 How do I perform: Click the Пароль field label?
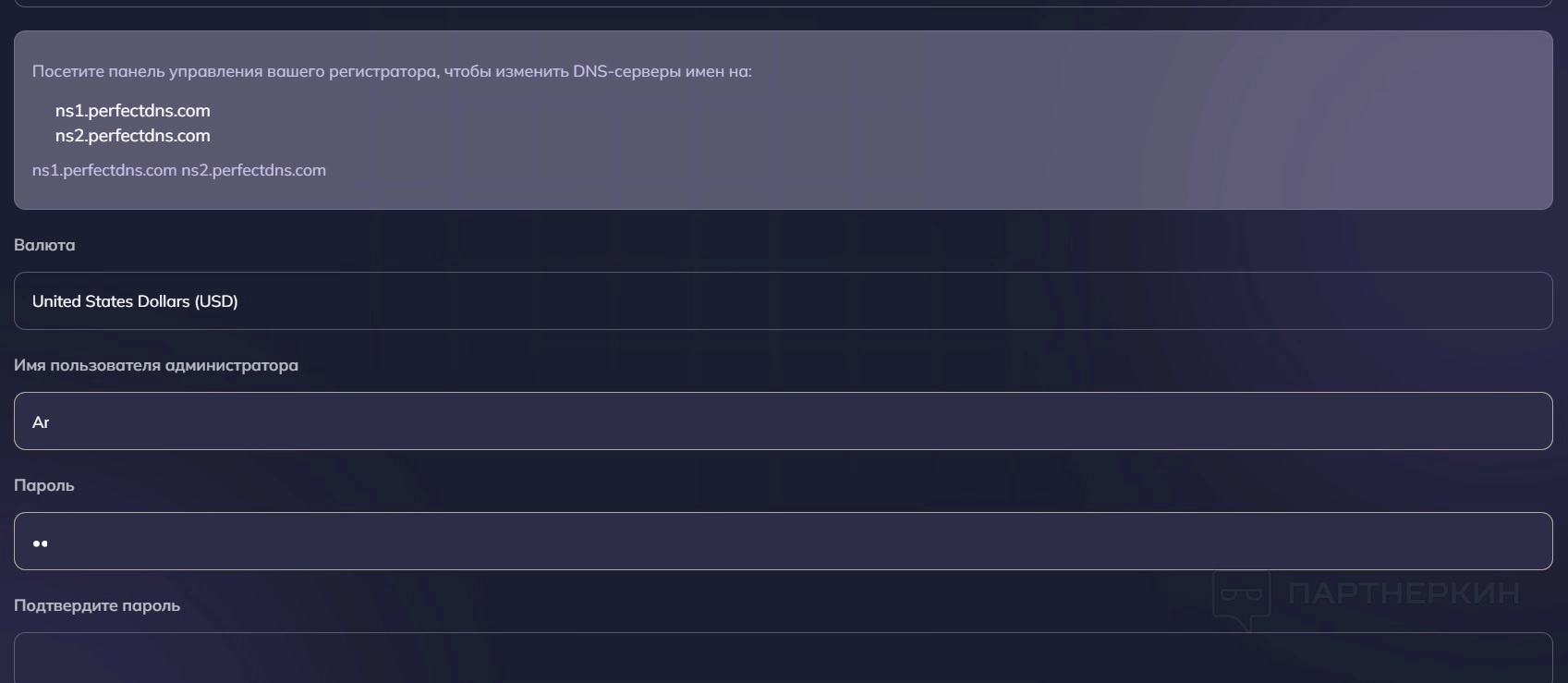tap(44, 485)
